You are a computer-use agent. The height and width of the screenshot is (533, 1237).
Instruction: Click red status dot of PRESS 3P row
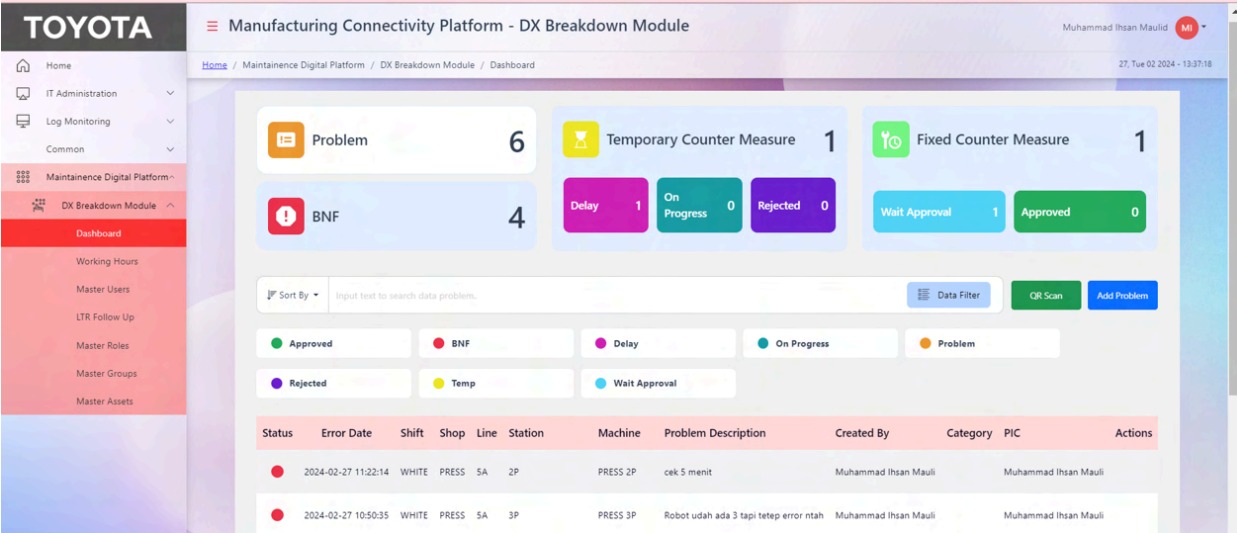pos(277,515)
